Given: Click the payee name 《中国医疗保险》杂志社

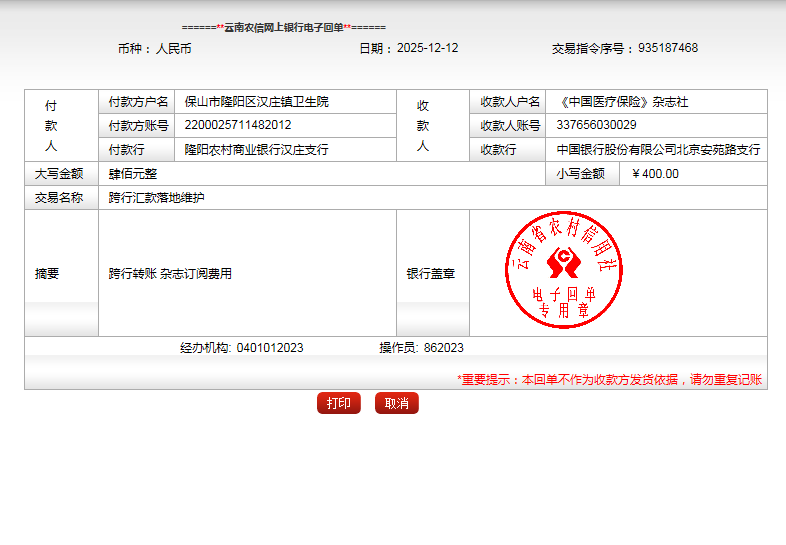Looking at the screenshot, I should (x=622, y=102).
